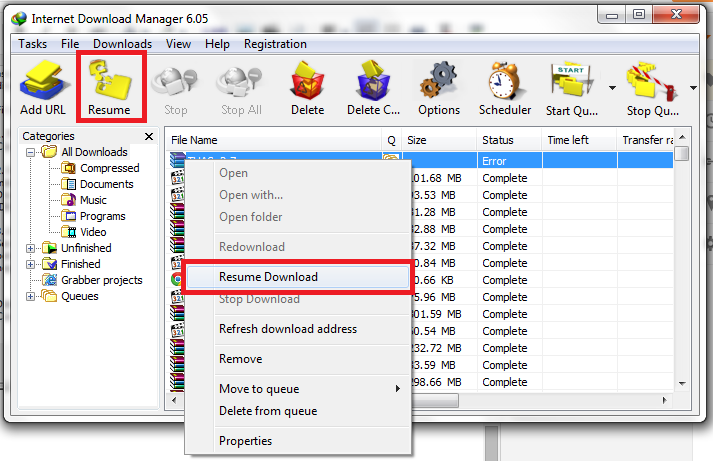Open the File menu
Image resolution: width=713 pixels, height=461 pixels.
coord(70,44)
